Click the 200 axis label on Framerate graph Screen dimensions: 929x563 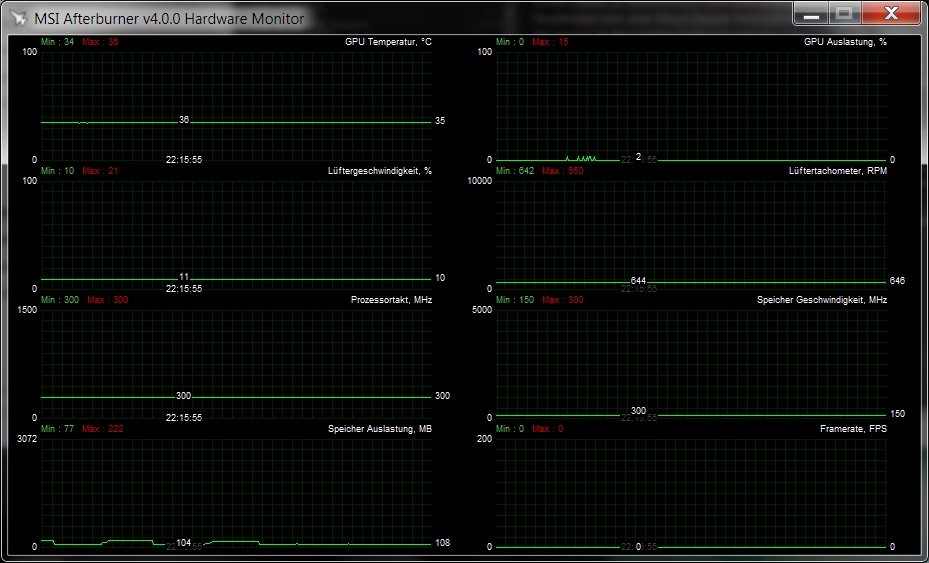point(484,439)
